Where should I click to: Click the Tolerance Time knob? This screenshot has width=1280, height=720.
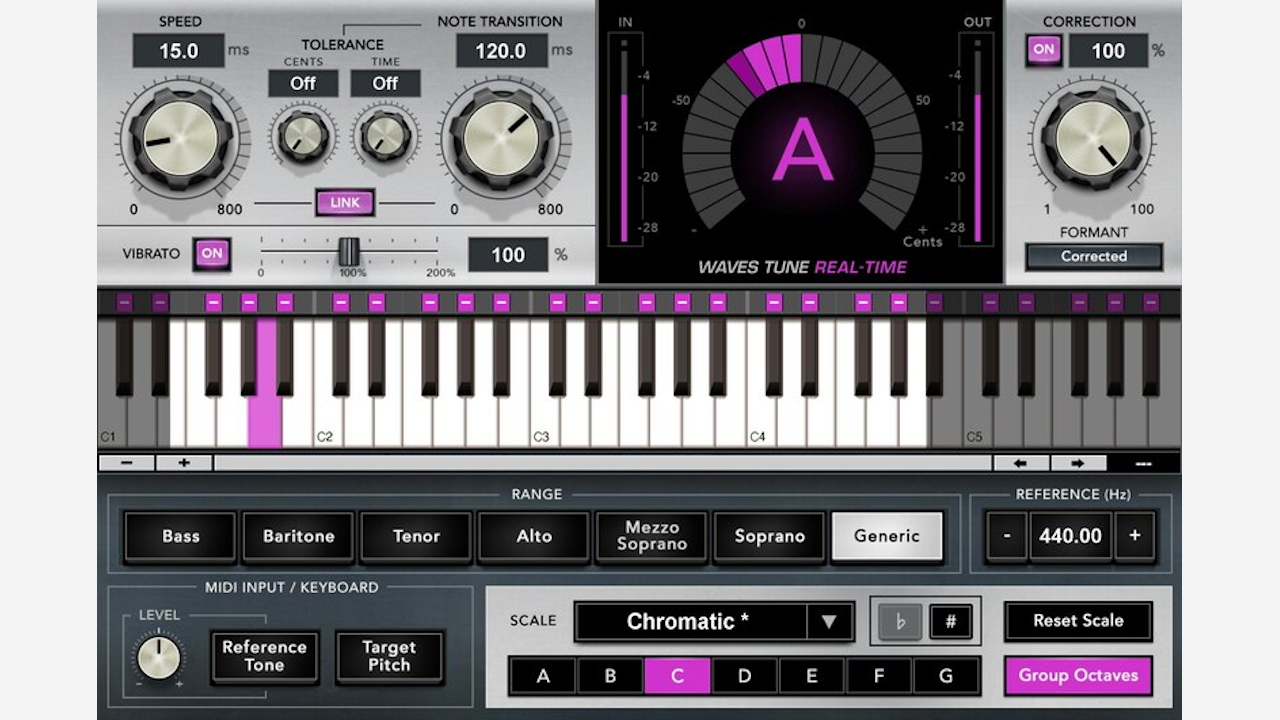point(385,136)
